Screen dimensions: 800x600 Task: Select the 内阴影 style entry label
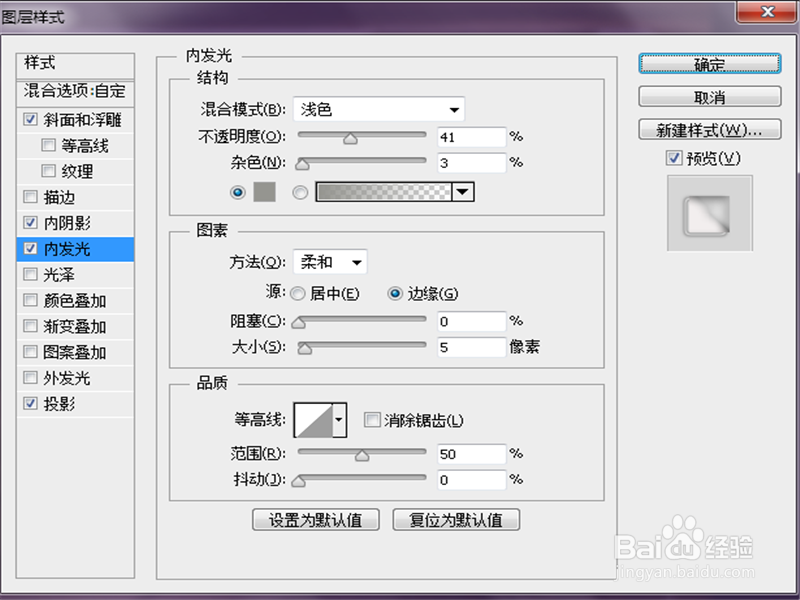click(67, 222)
